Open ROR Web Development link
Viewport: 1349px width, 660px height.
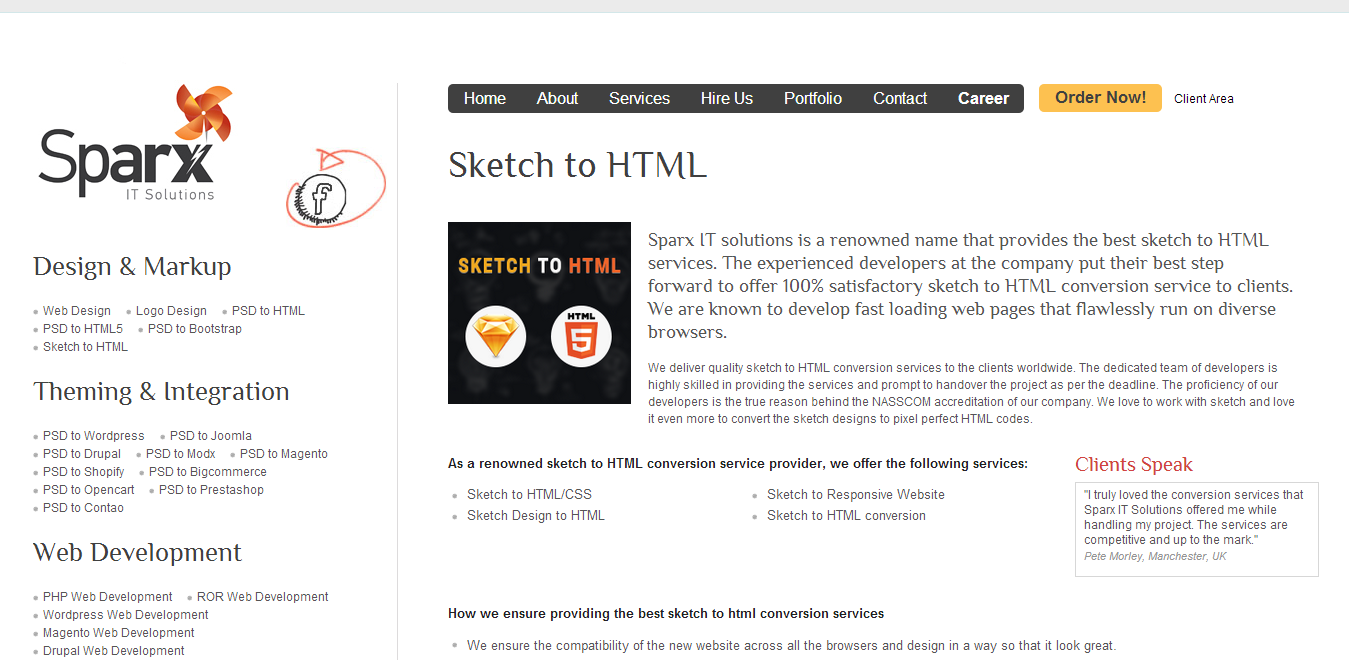[x=263, y=597]
